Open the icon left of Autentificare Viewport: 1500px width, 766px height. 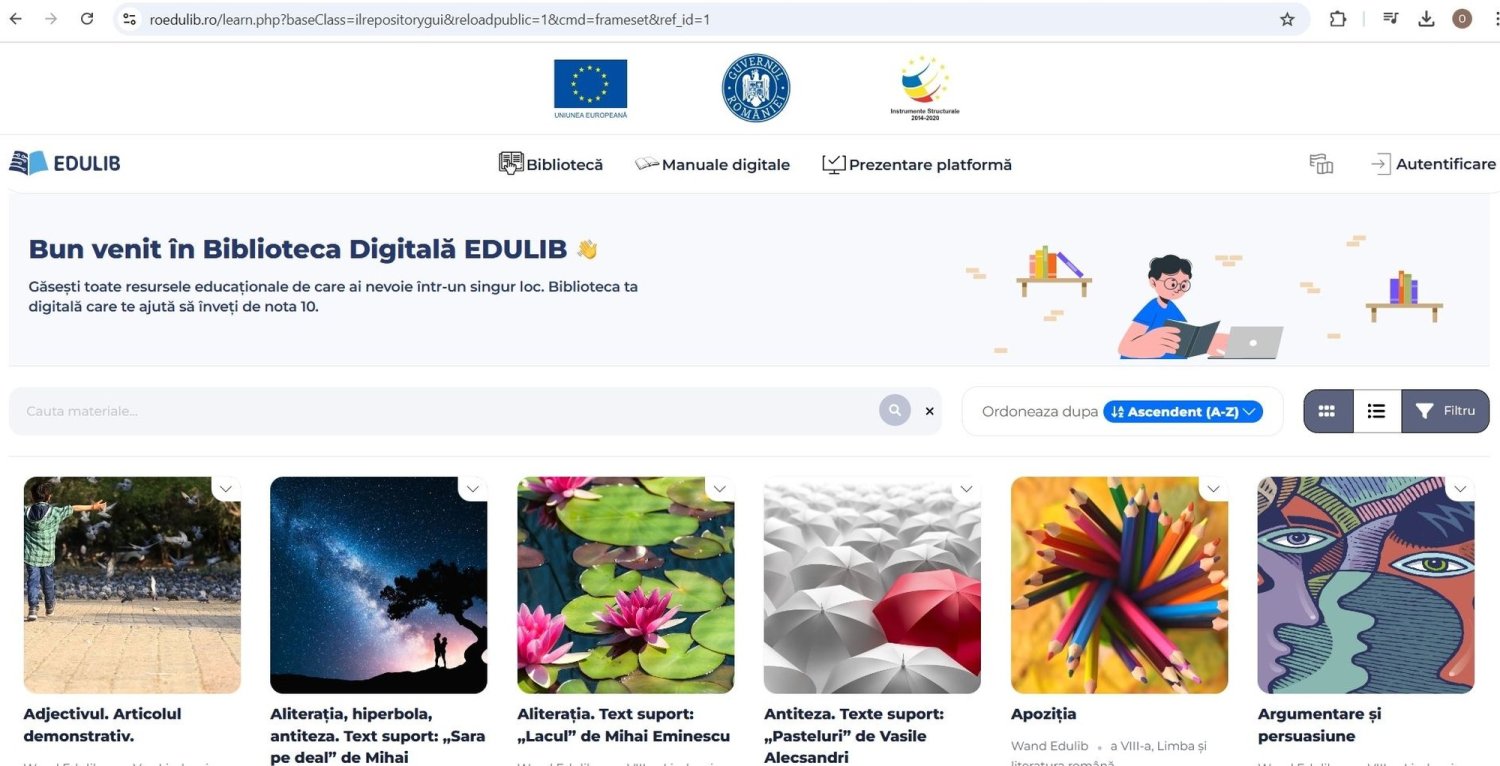1321,164
